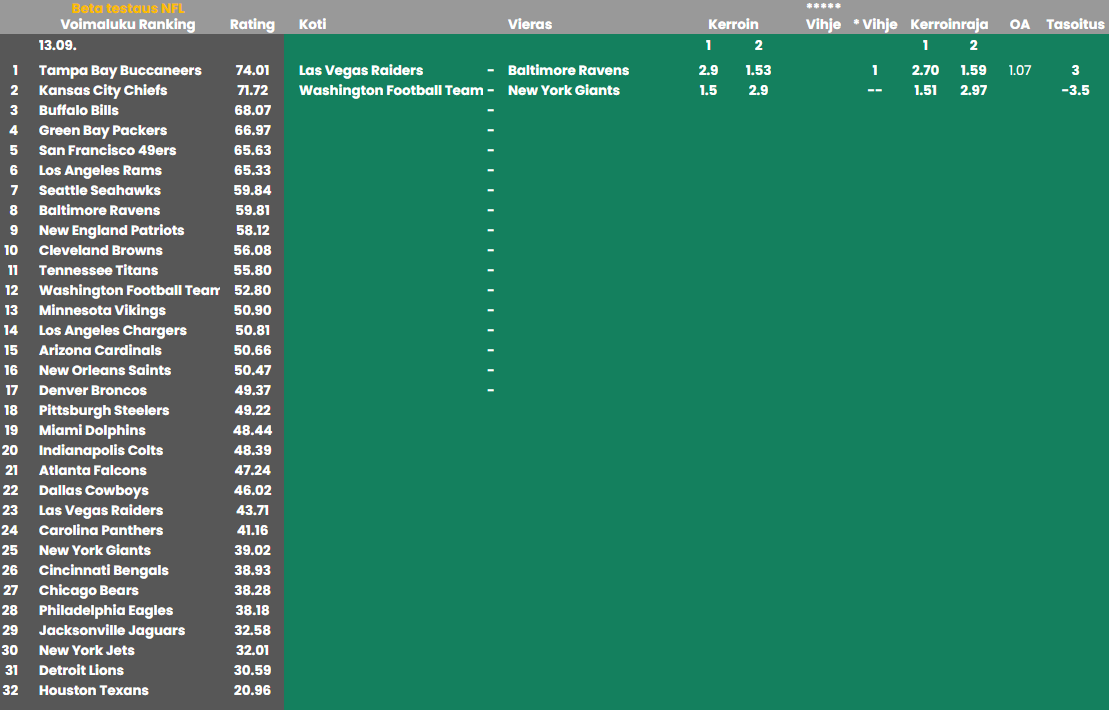This screenshot has height=710, width=1109.
Task: Click the 'Vieras' column header
Action: tap(530, 24)
